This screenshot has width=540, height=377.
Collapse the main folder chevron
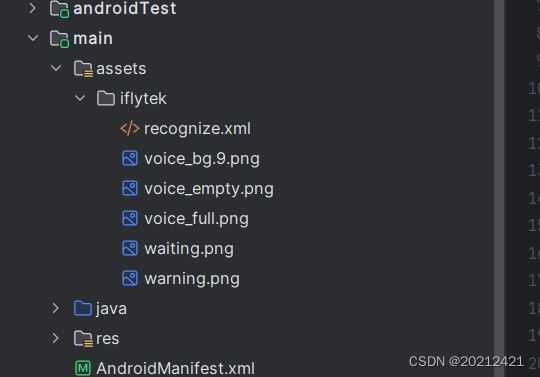coord(33,38)
